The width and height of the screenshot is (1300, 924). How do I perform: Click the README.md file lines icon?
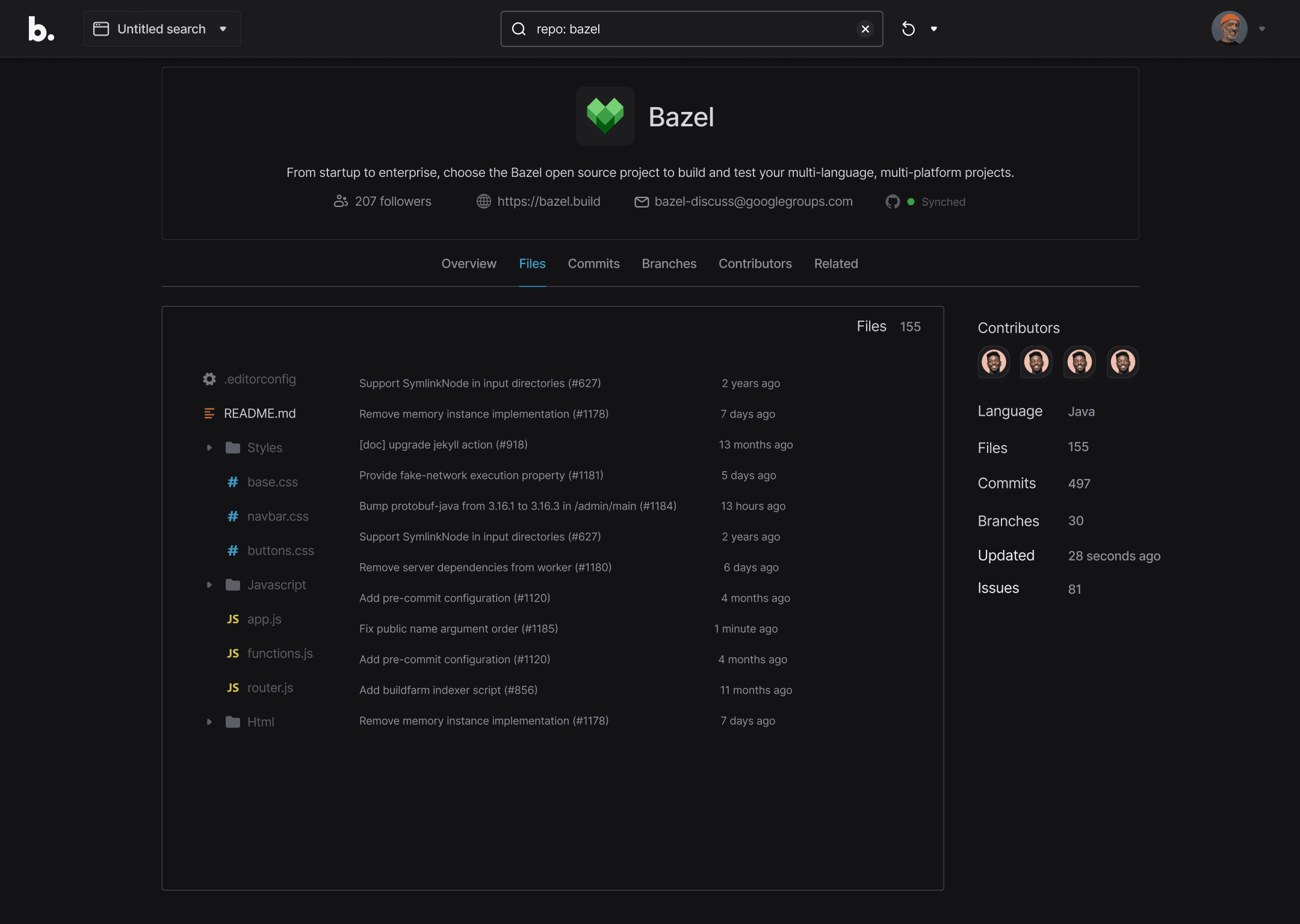tap(209, 413)
